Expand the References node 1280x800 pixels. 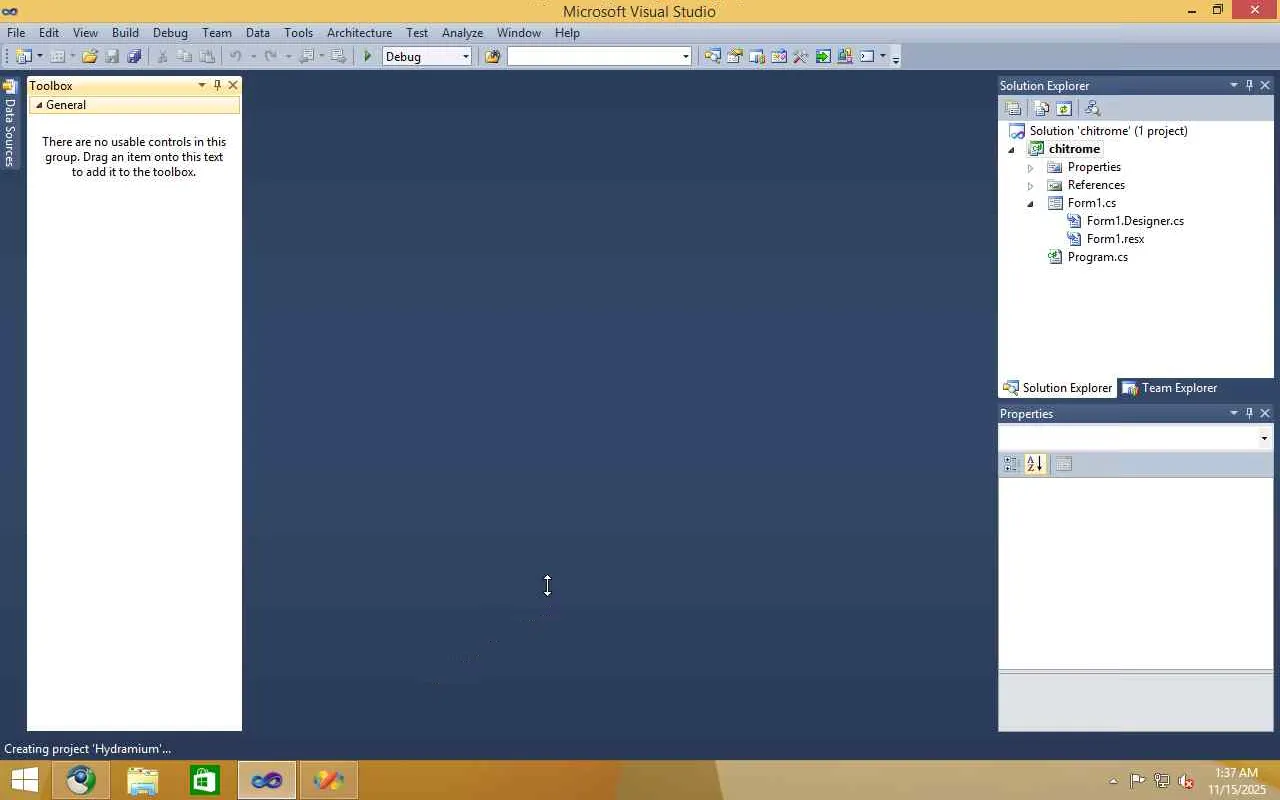[x=1030, y=186]
